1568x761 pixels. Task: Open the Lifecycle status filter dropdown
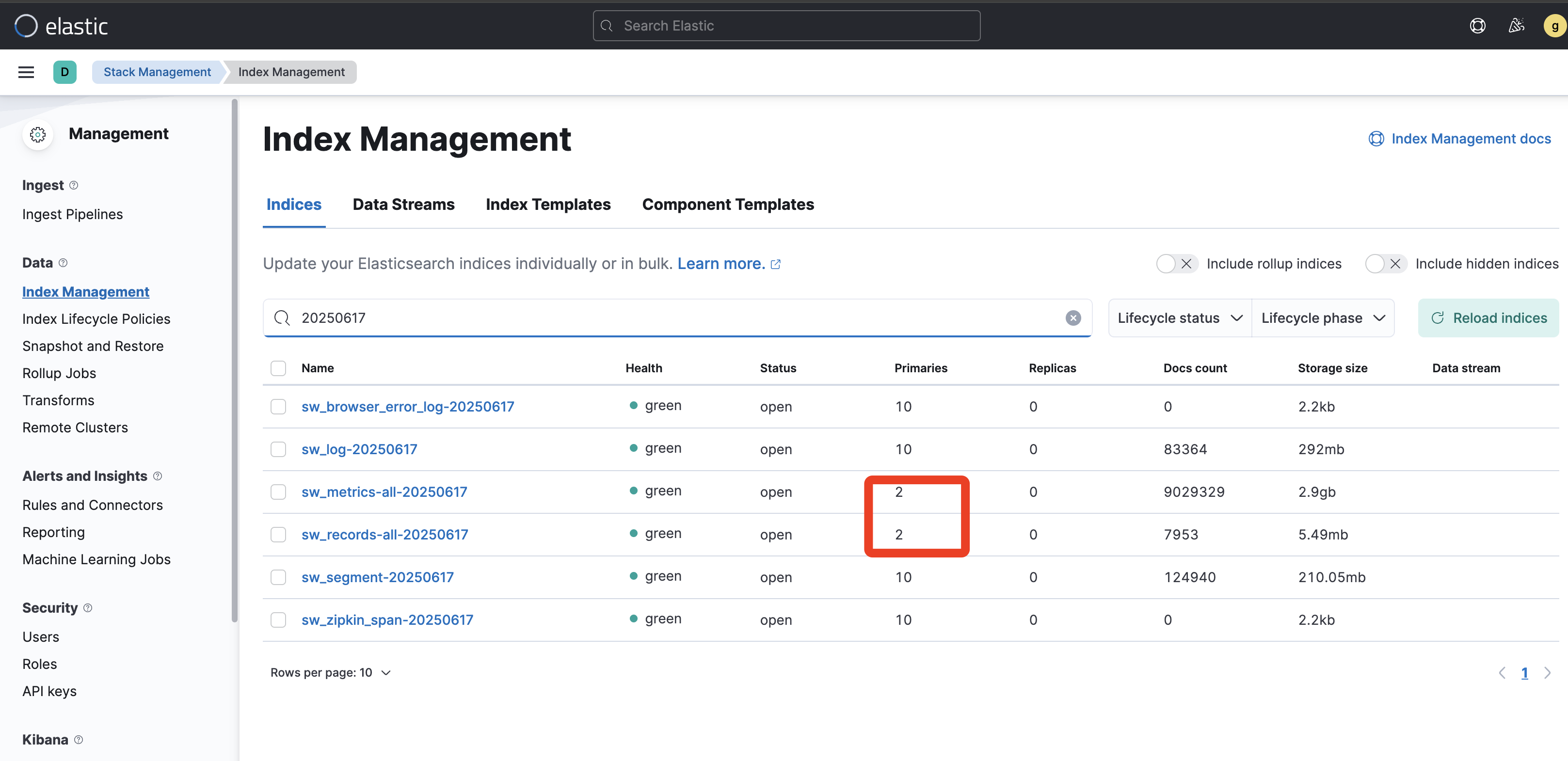click(x=1180, y=317)
